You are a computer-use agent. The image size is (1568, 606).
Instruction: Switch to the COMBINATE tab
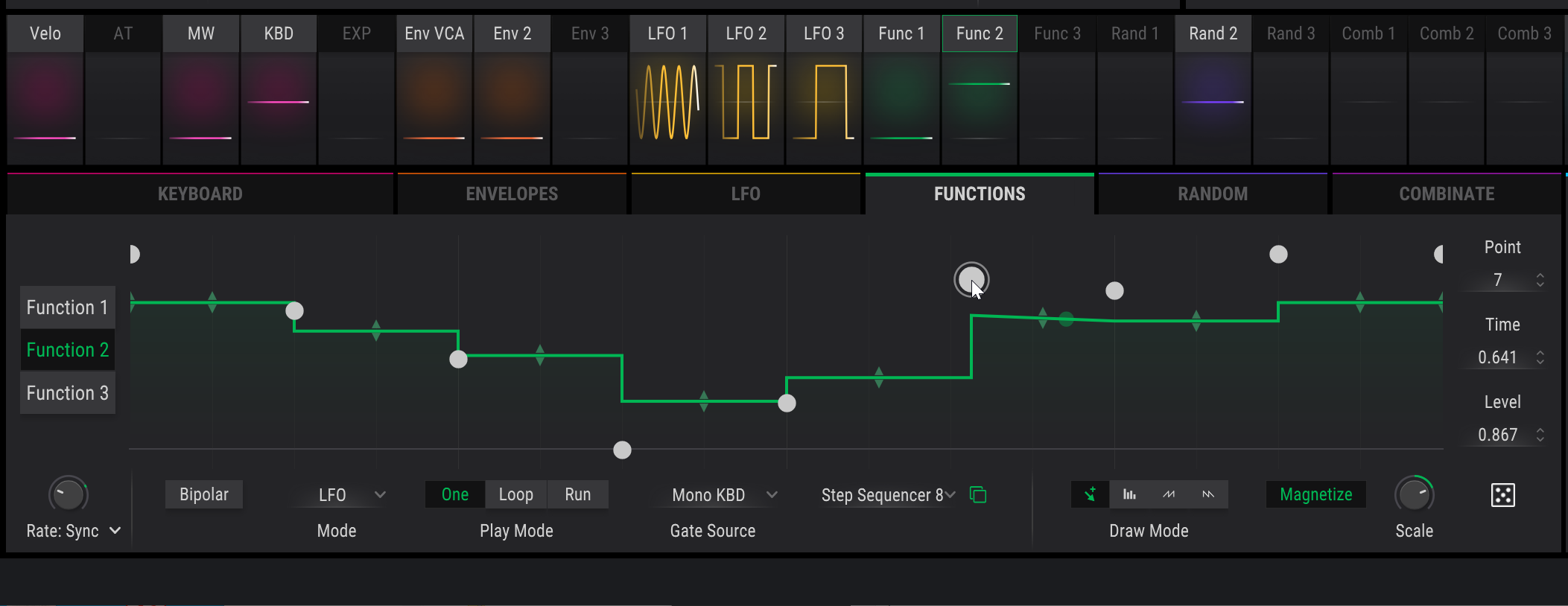1447,194
